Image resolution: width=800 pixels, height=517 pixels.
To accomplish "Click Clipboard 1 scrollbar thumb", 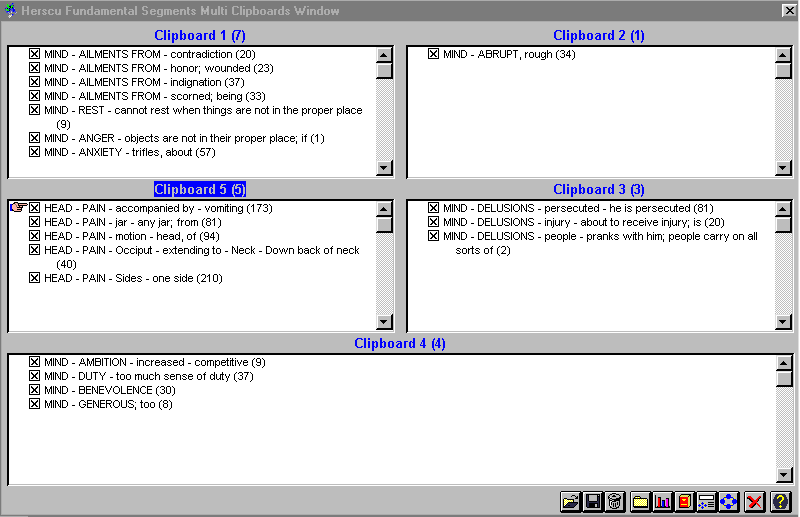I will [x=384, y=70].
